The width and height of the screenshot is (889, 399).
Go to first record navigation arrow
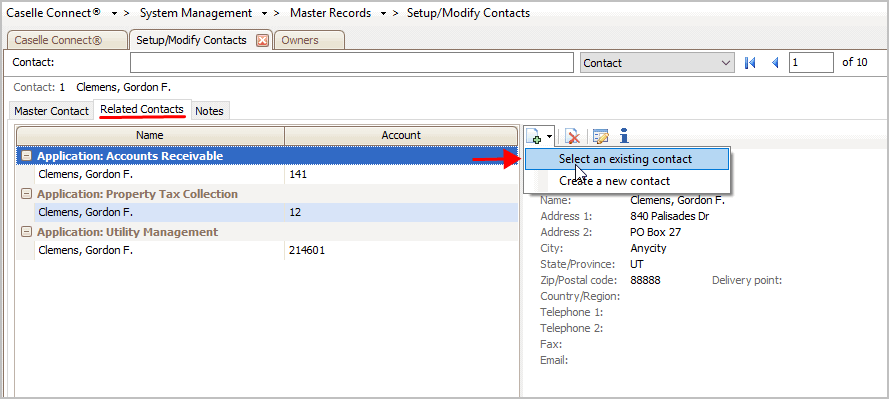pos(750,63)
